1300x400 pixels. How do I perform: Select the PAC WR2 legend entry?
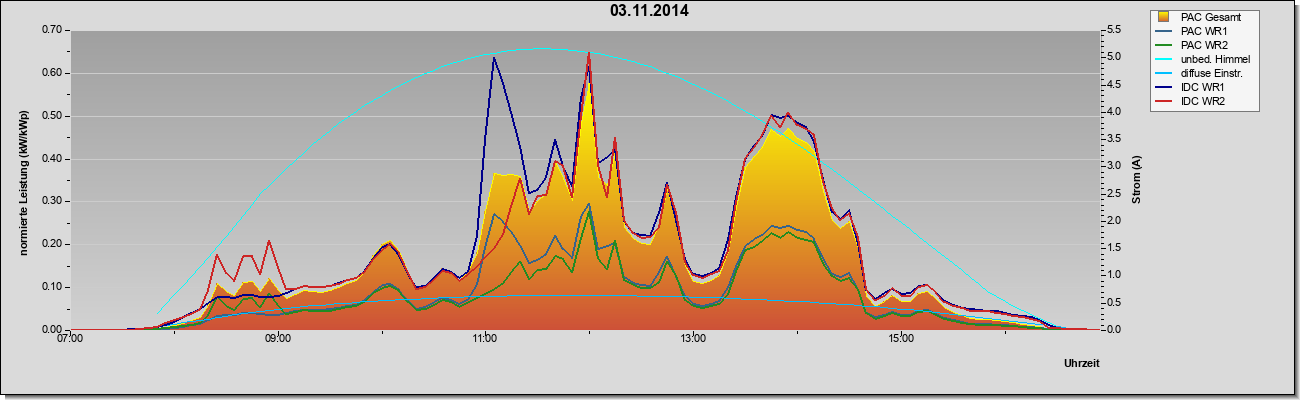1202,45
